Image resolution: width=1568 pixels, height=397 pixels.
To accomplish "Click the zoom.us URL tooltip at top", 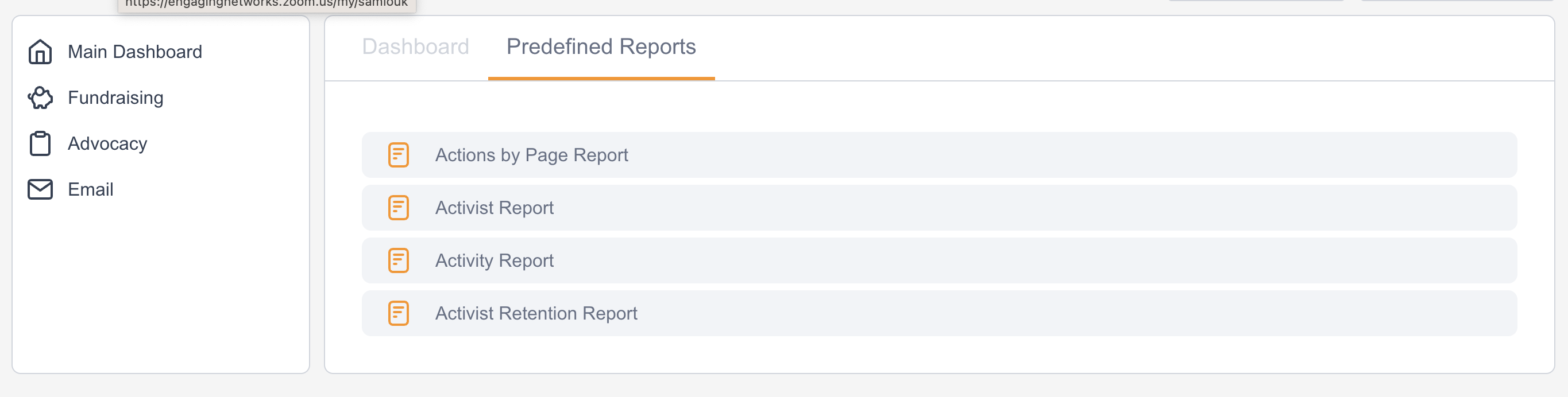I will point(267,4).
